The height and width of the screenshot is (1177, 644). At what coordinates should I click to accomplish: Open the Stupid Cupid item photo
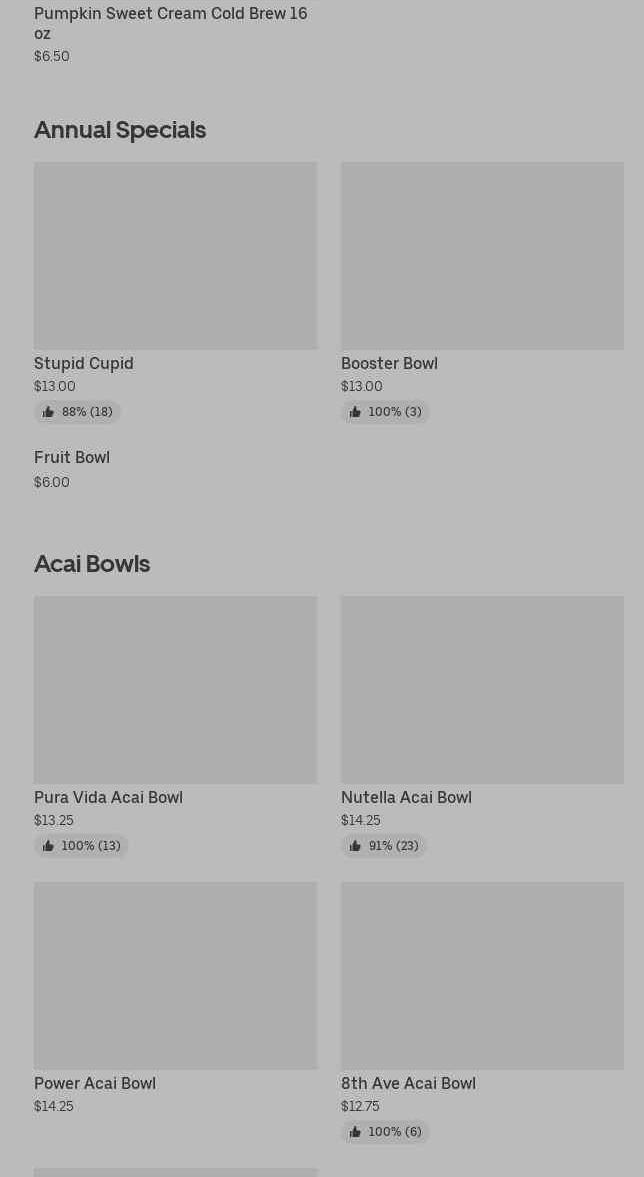tap(175, 256)
